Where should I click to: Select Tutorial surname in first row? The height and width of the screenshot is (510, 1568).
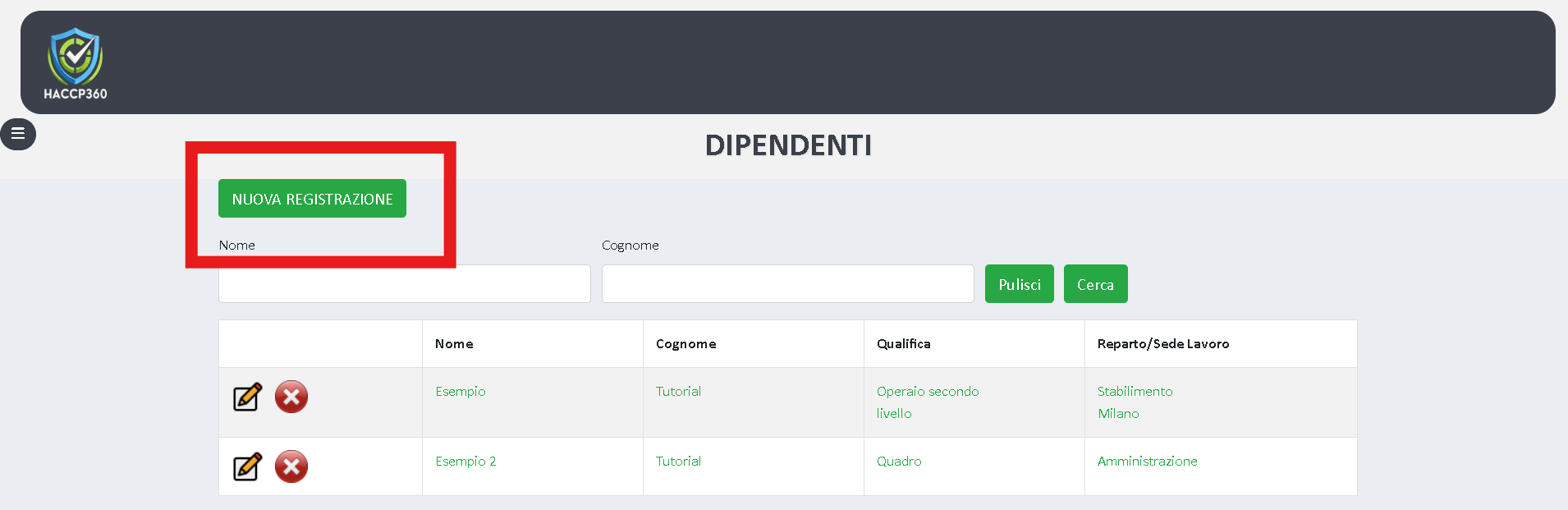678,392
